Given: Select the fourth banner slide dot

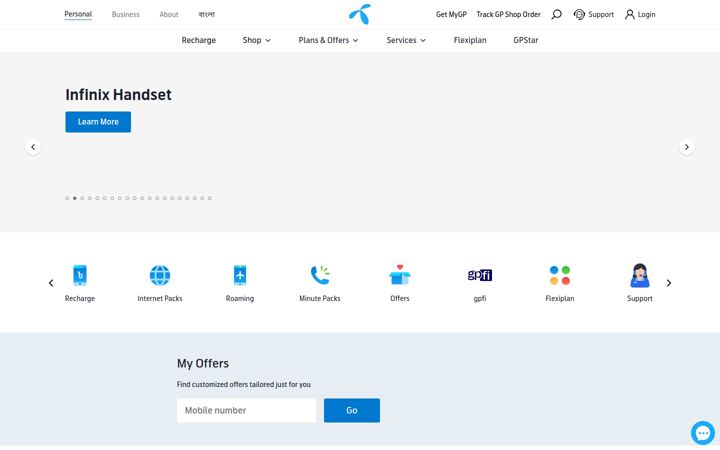Looking at the screenshot, I should (x=90, y=198).
